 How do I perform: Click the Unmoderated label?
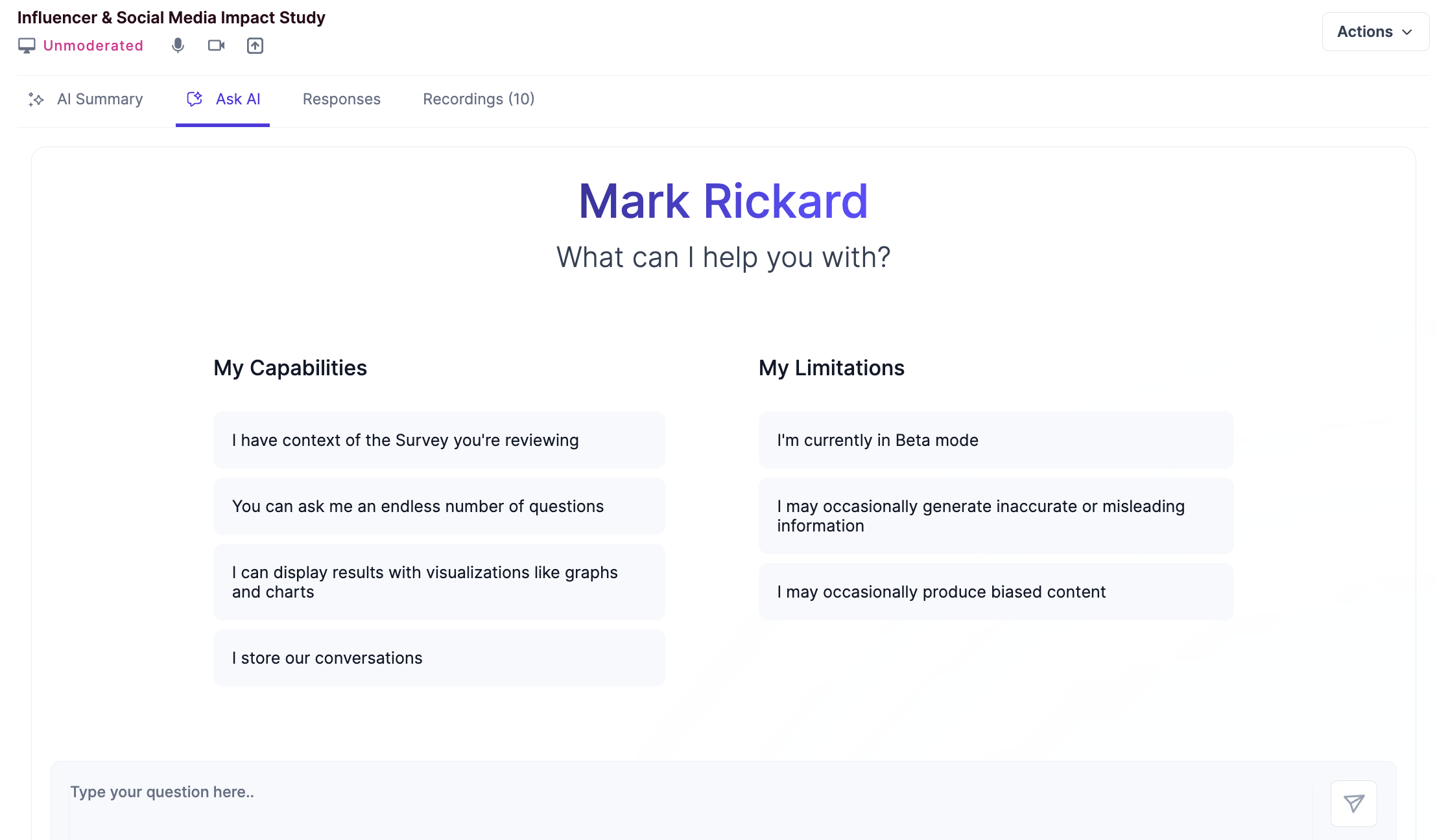[x=93, y=45]
